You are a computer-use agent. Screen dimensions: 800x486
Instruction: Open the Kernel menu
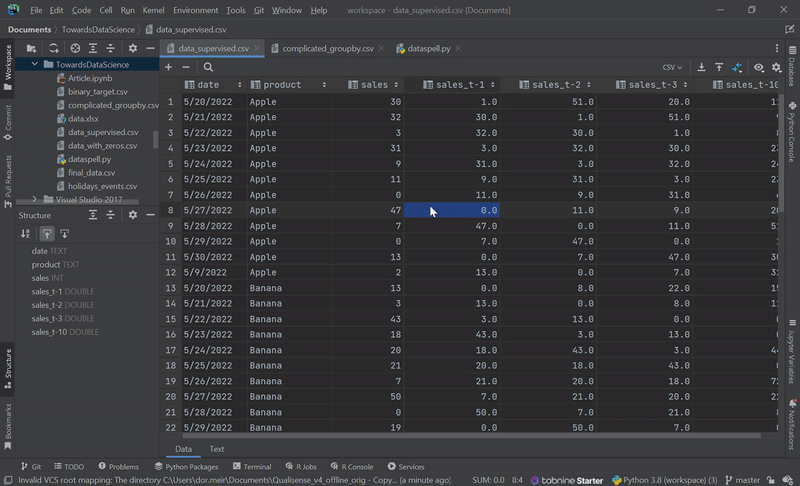pos(153,10)
